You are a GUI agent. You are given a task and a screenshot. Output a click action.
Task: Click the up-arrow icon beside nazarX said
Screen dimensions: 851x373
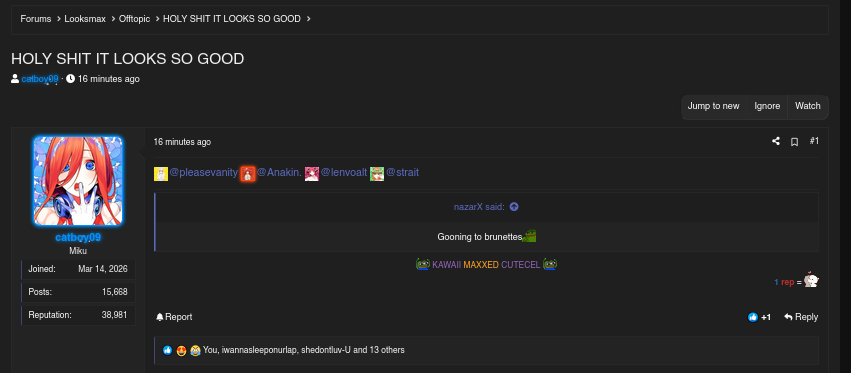(x=514, y=207)
